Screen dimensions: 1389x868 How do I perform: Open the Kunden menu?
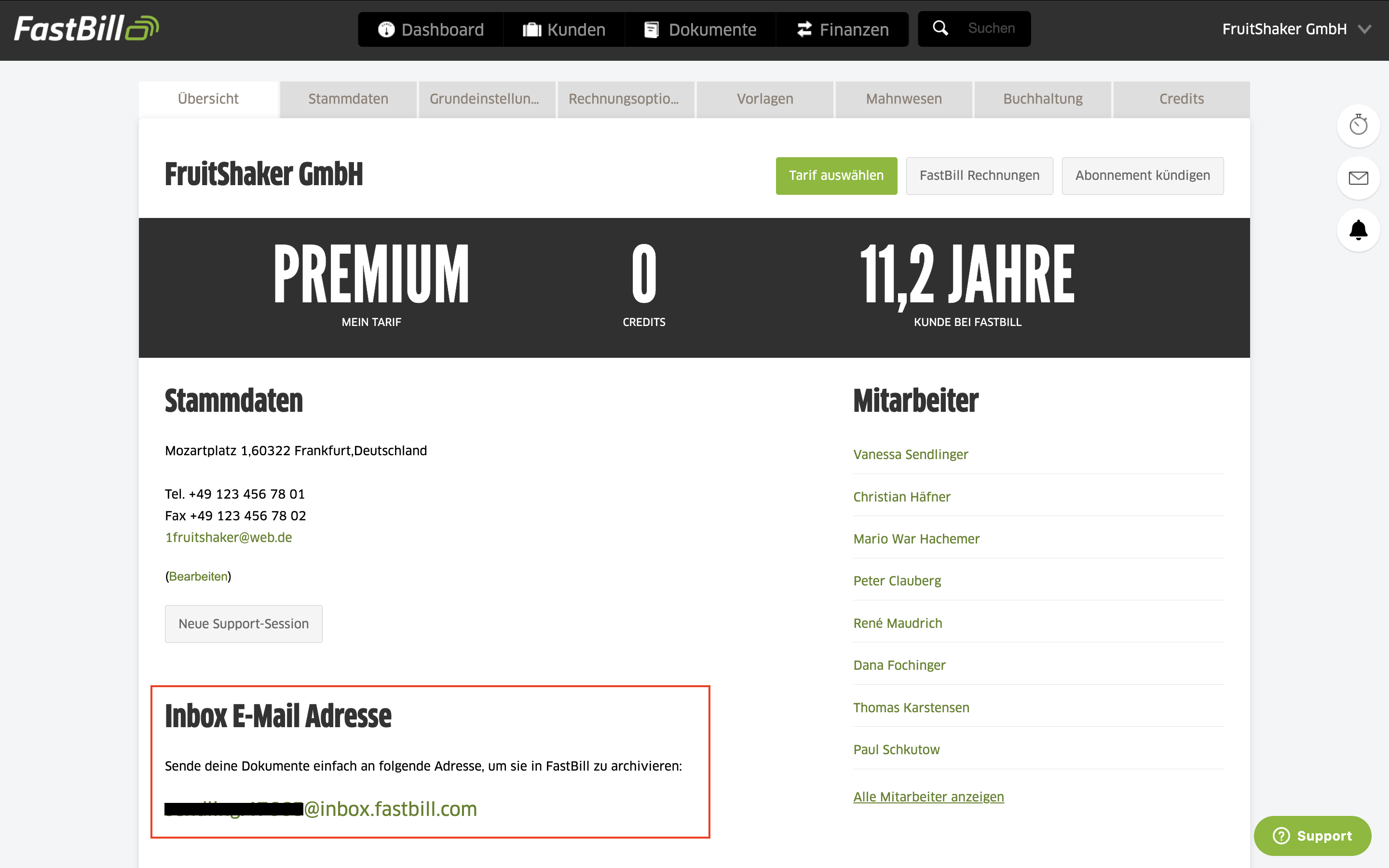(564, 29)
